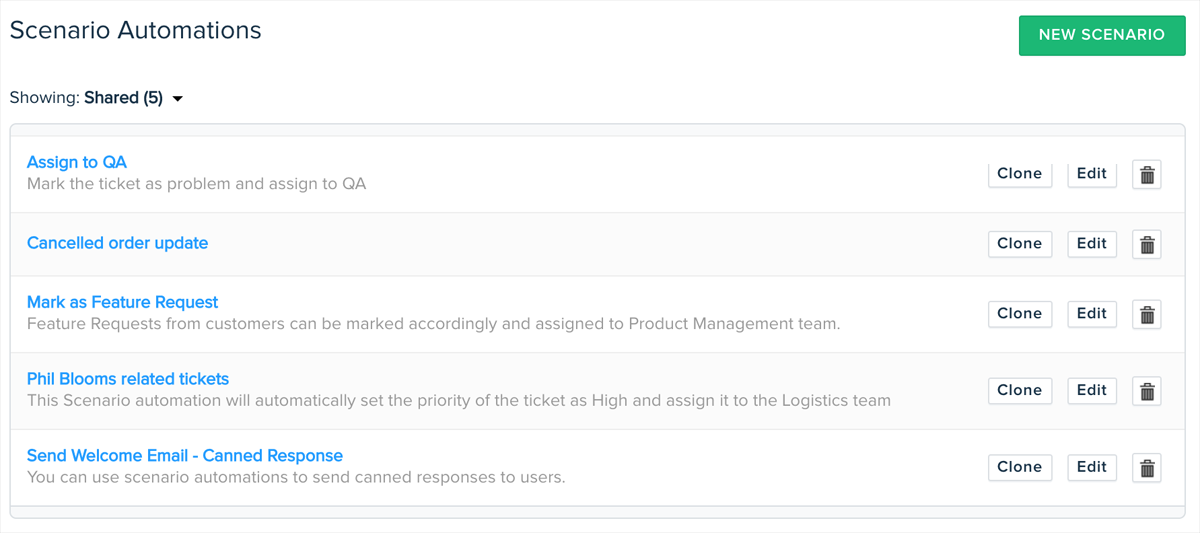Open the Showing Shared (5) filter dropdown

[x=134, y=98]
